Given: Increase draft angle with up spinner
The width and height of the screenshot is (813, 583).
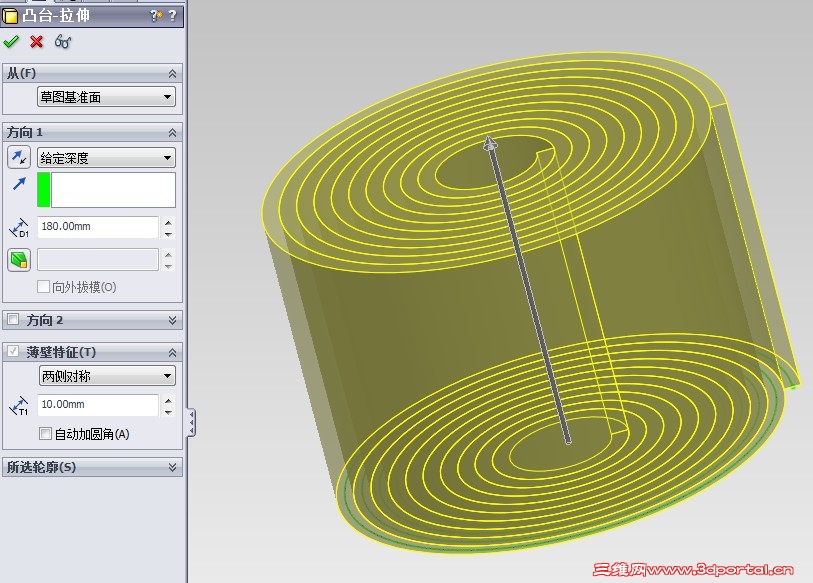Looking at the screenshot, I should tap(168, 255).
